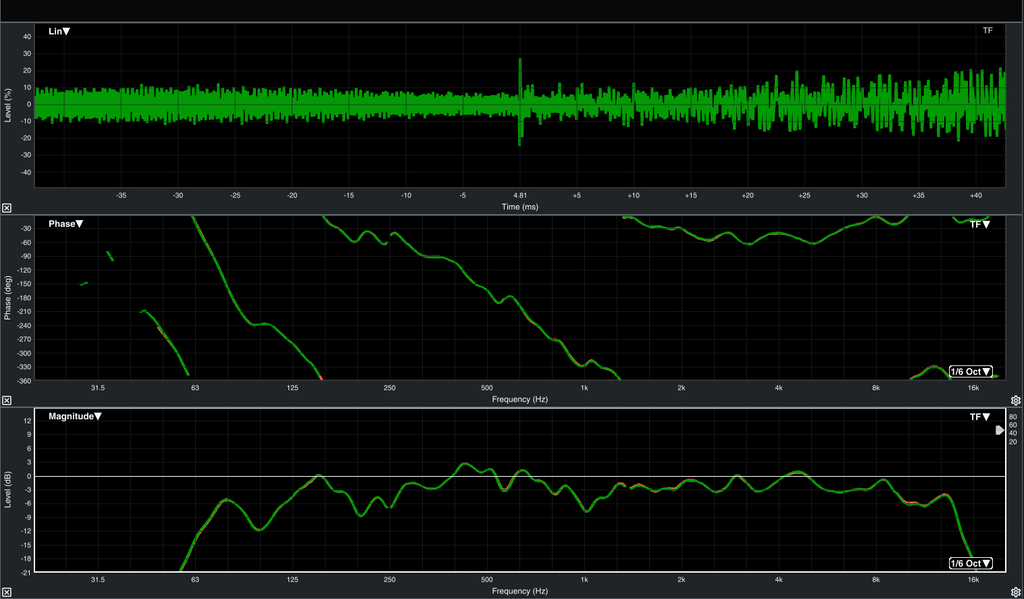The width and height of the screenshot is (1024, 599).
Task: Click the 4.81 ms delay marker
Action: pyautogui.click(x=520, y=195)
